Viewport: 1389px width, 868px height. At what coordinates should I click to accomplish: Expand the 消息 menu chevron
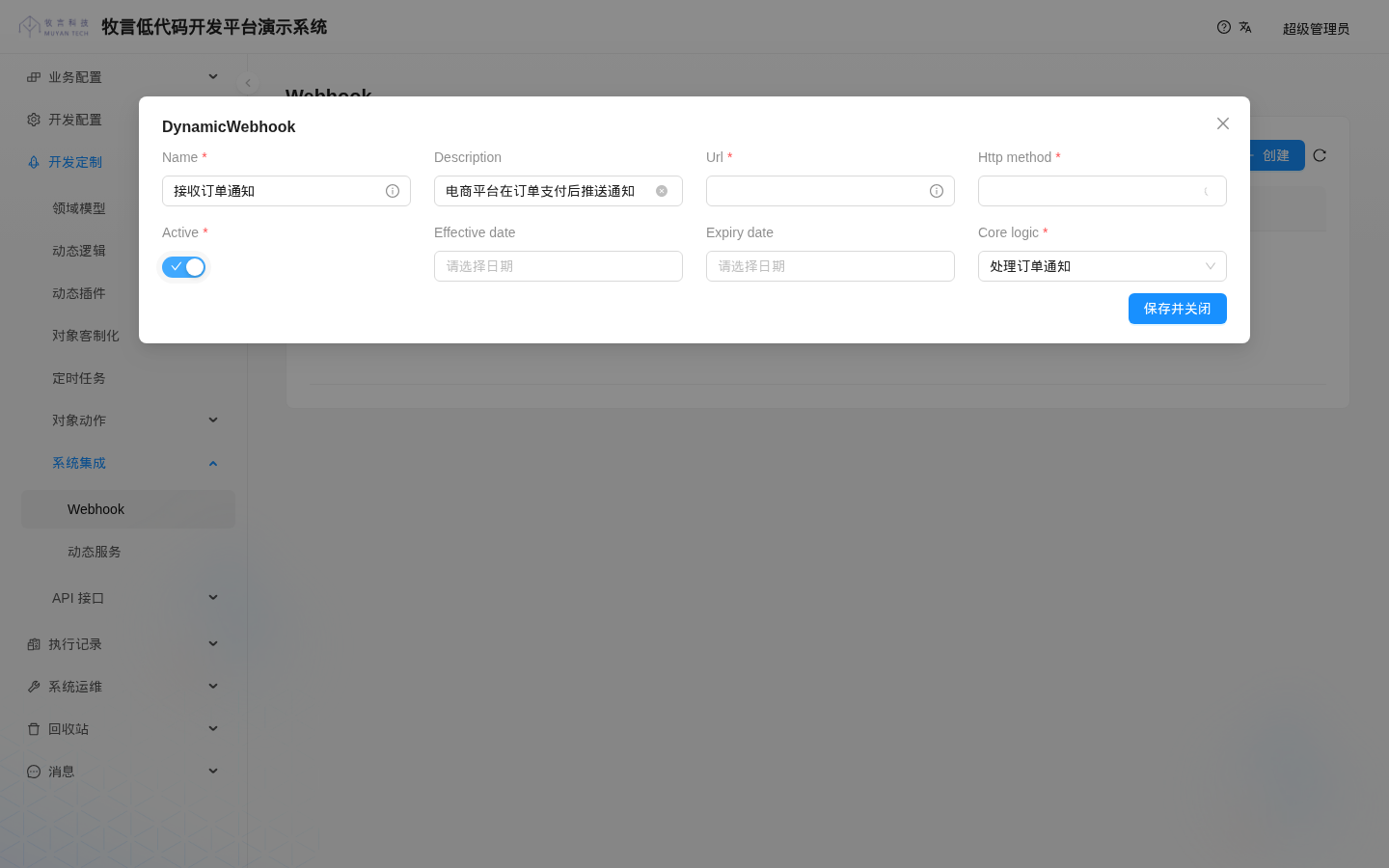213,772
